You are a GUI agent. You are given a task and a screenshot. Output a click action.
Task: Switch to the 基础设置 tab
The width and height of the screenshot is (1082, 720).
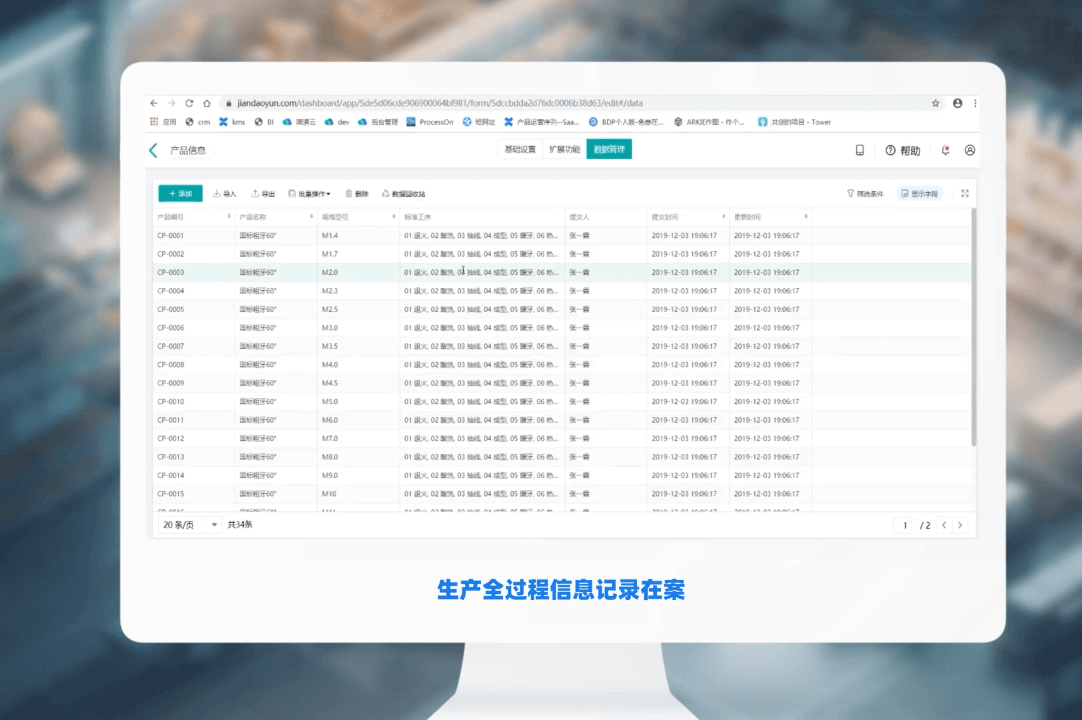click(520, 150)
